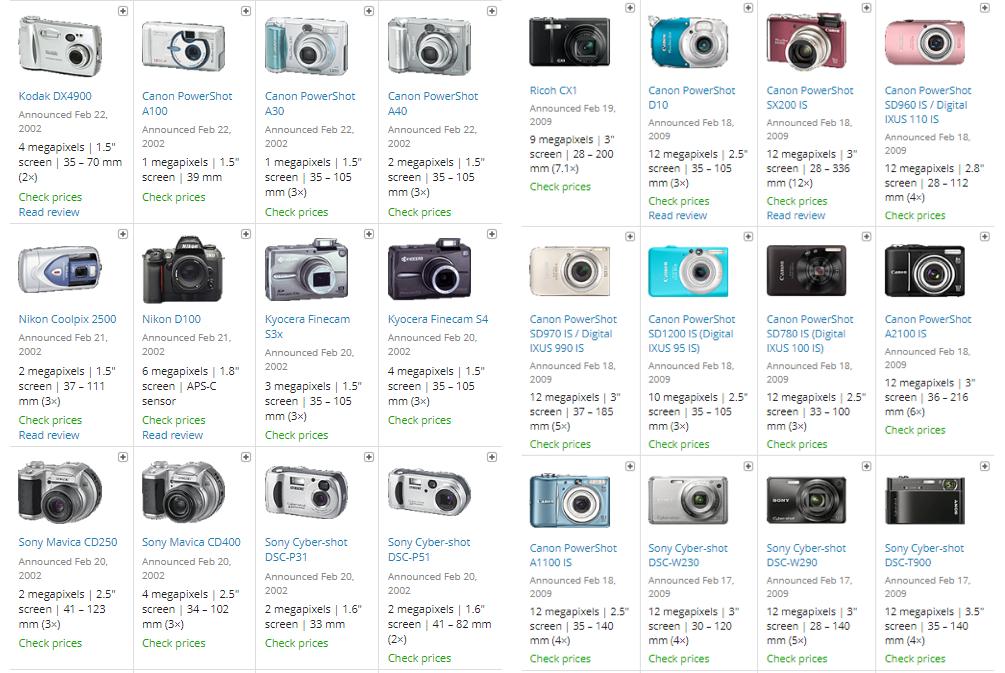Screen dimensions: 1005x673
Task: Click plus icon on Kyocera Finecam S4 card
Action: tap(492, 234)
